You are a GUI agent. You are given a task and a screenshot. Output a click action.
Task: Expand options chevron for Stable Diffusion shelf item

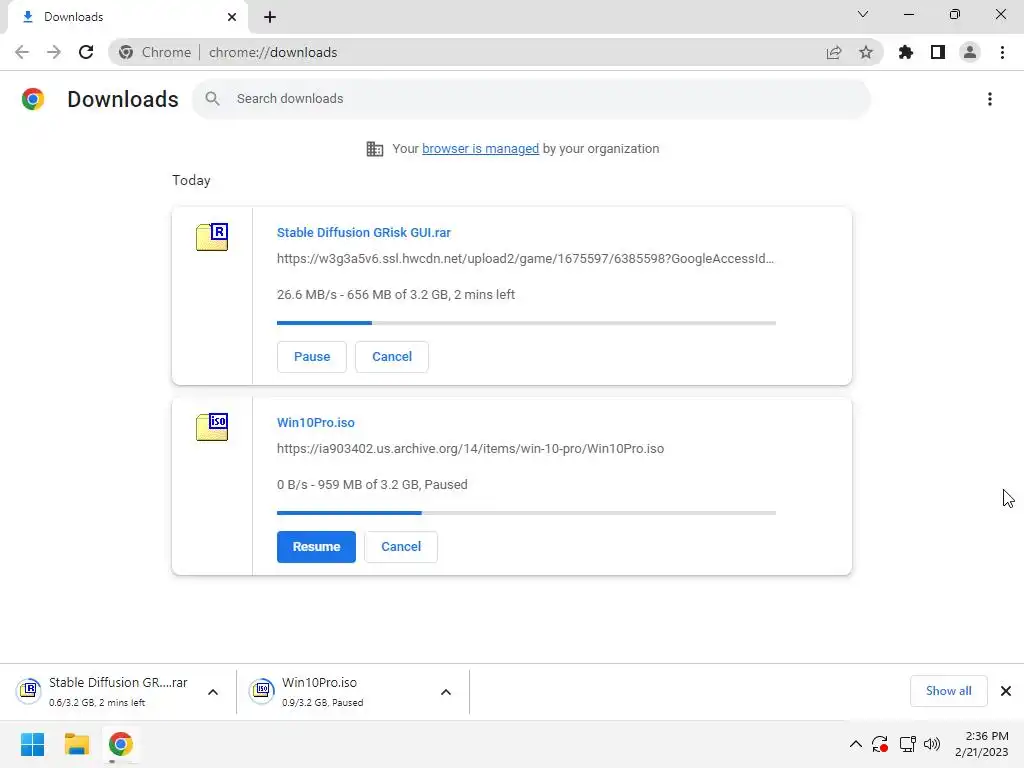click(213, 692)
